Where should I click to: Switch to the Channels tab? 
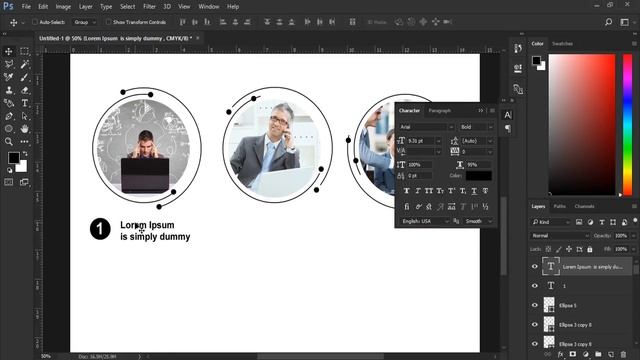(584, 207)
